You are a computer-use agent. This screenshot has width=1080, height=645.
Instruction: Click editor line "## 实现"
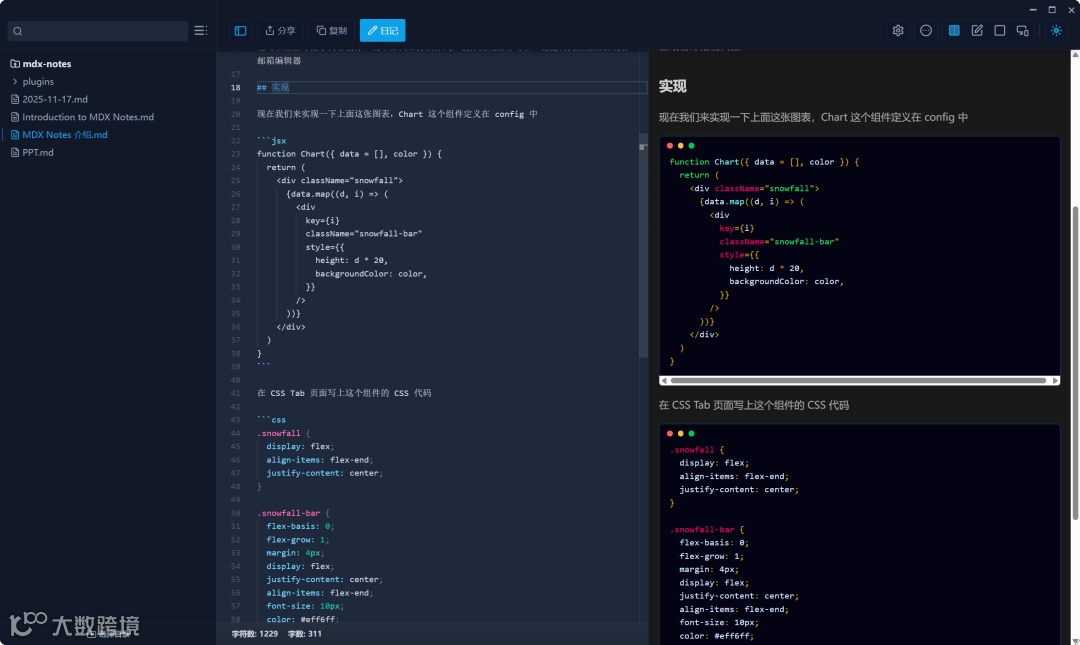pyautogui.click(x=273, y=88)
